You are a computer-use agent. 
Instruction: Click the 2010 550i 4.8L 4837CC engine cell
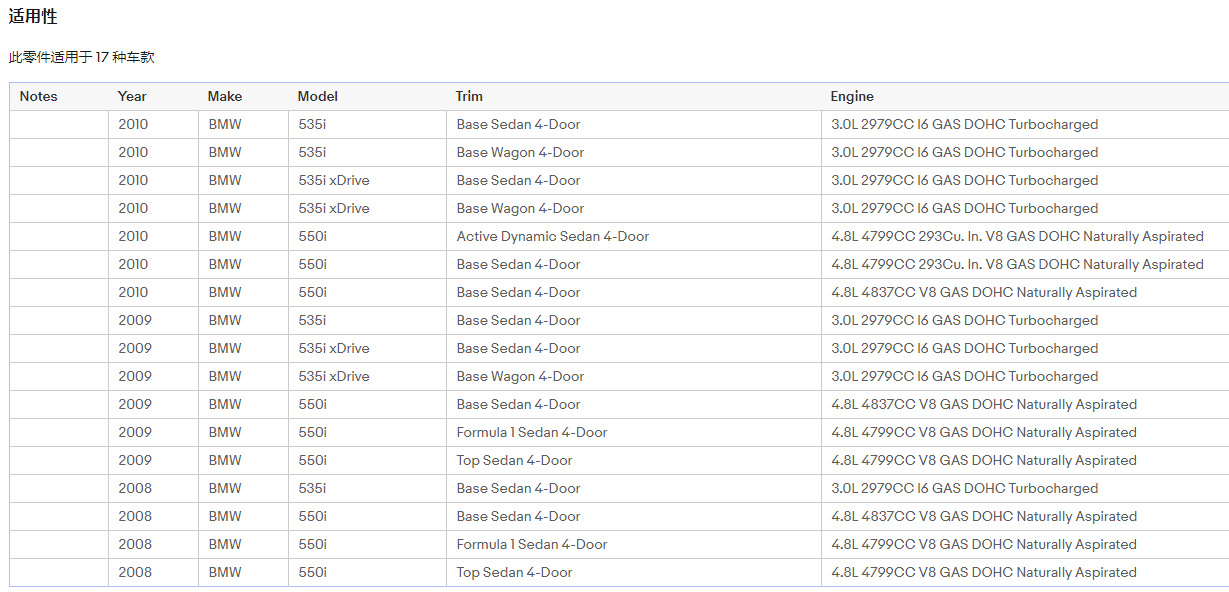[x=984, y=293]
